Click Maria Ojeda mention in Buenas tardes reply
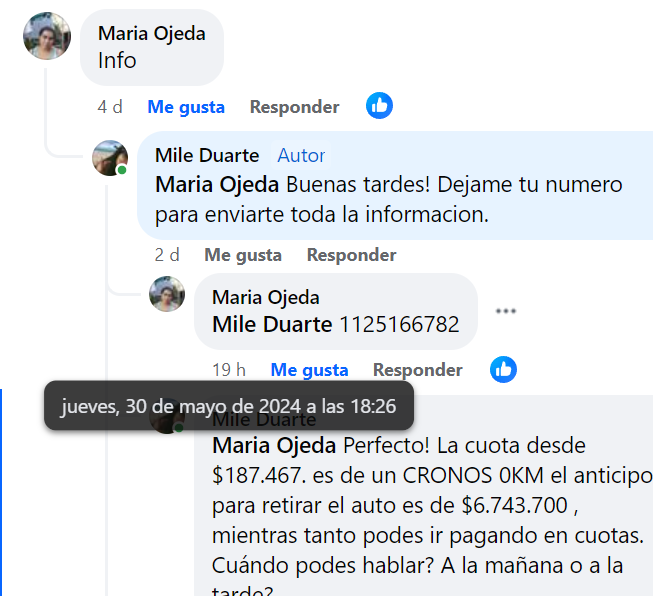 218,185
